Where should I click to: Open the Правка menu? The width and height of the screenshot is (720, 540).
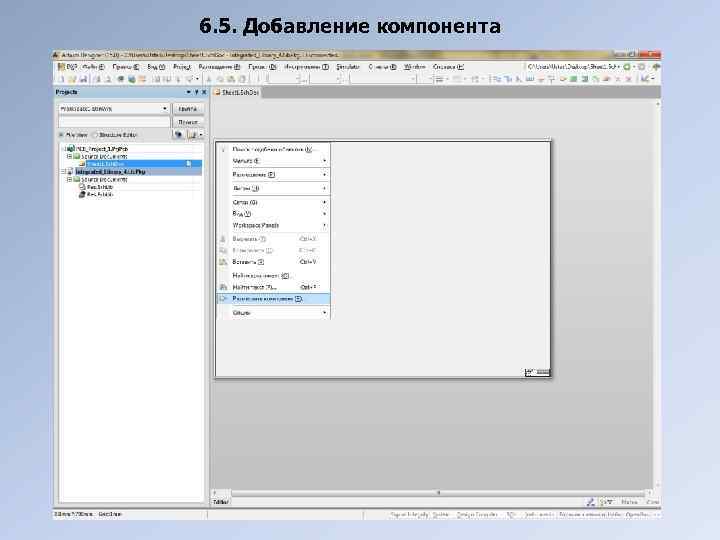(126, 67)
